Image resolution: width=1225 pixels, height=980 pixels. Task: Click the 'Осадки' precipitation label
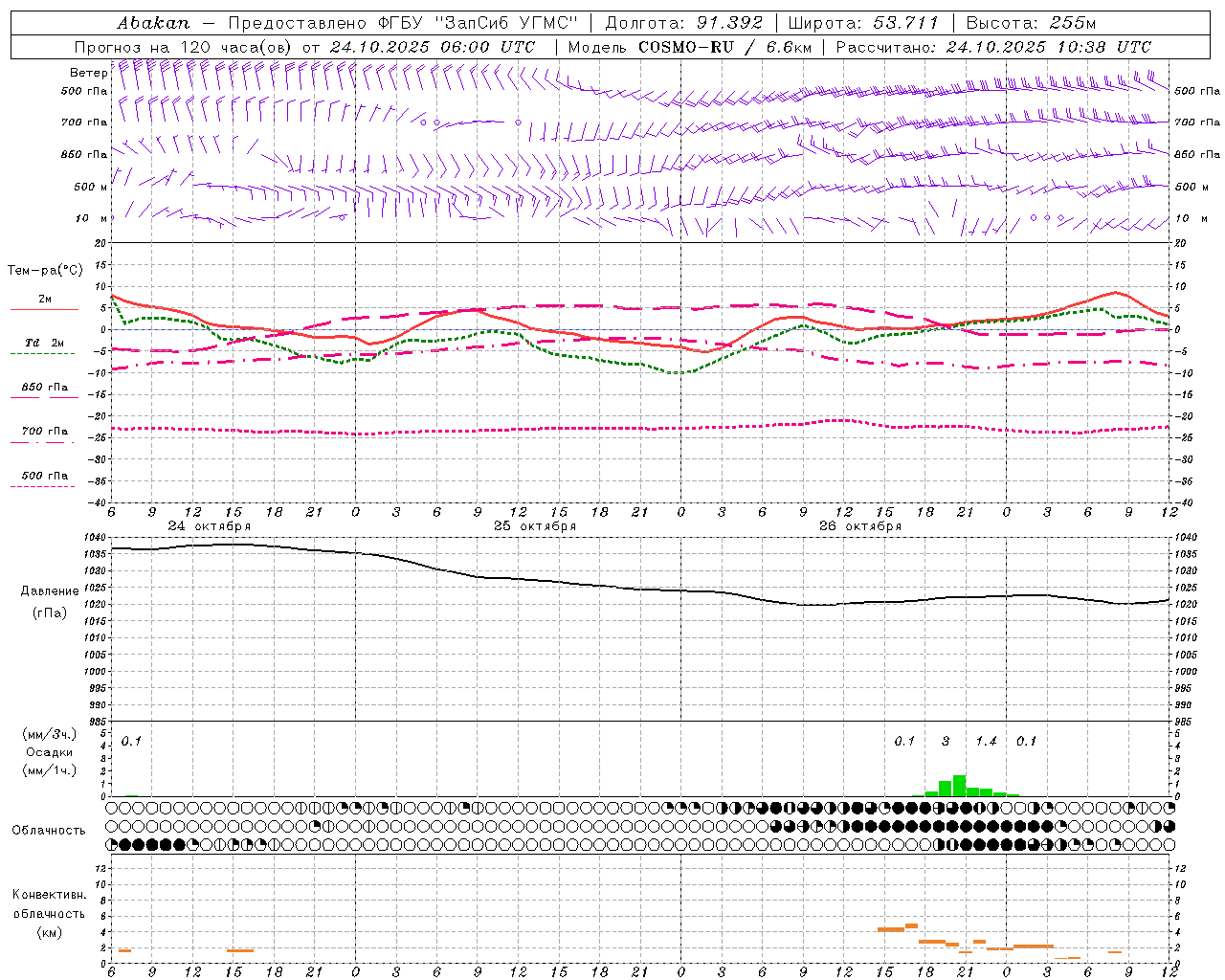coord(49,752)
